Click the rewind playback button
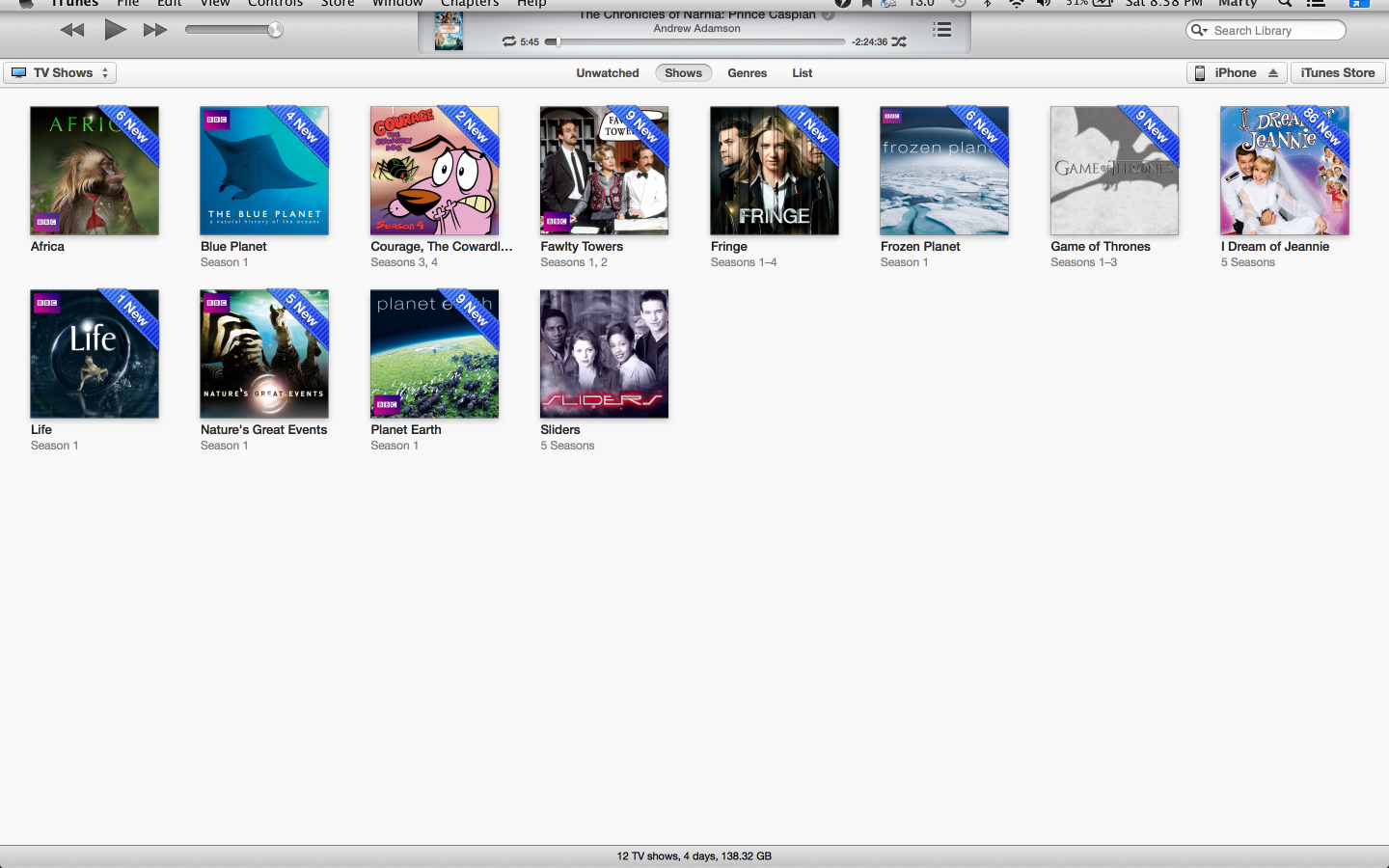The image size is (1389, 868). [72, 30]
